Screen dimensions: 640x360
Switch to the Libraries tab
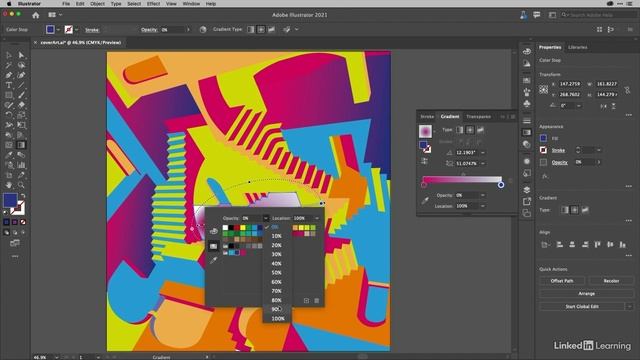(x=578, y=47)
